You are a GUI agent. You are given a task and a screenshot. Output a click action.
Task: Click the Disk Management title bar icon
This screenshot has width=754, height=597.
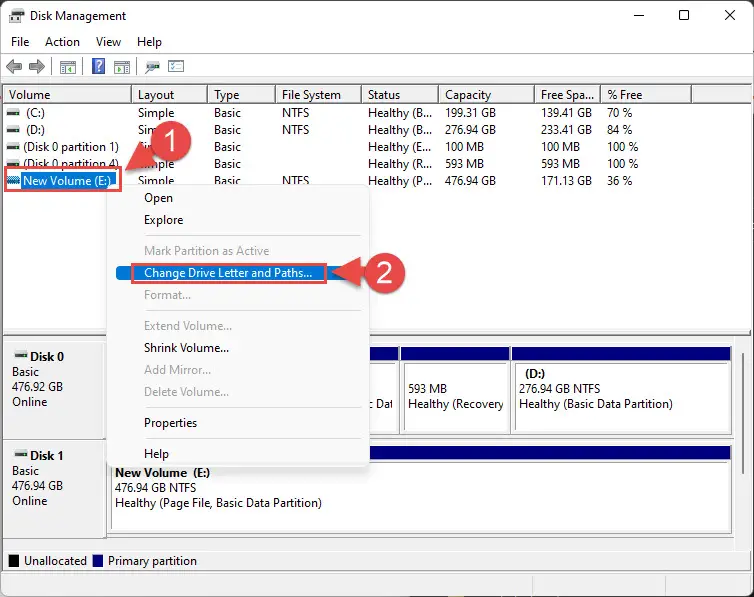click(16, 15)
